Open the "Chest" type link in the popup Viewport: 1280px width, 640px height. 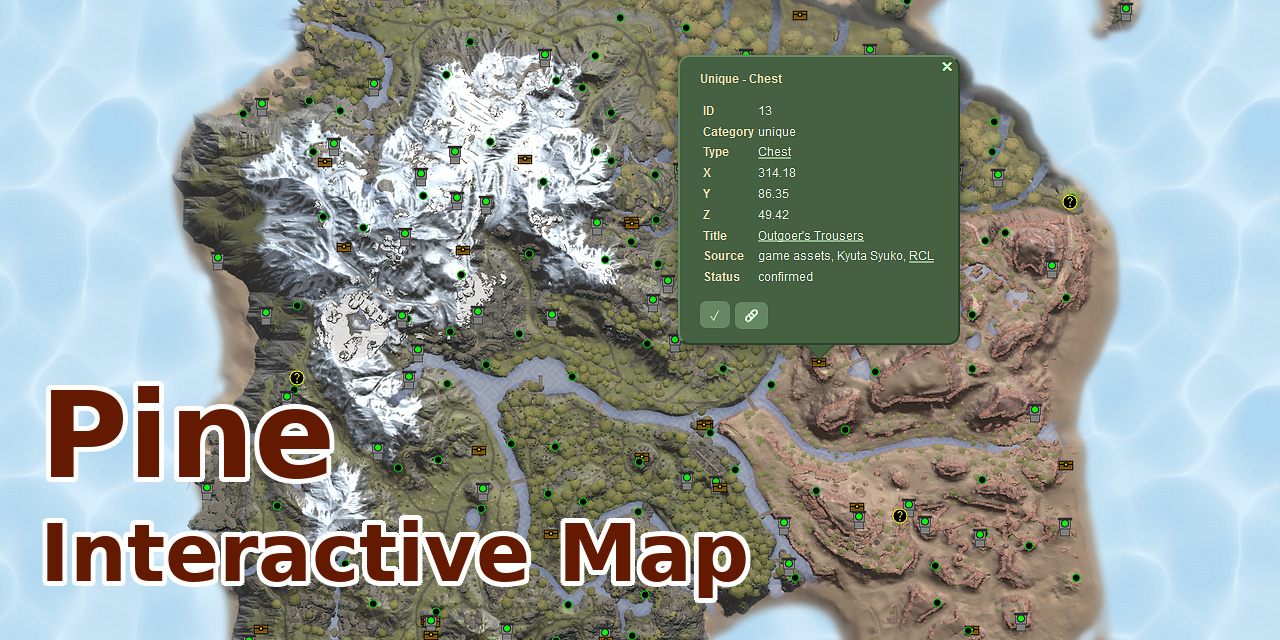[x=774, y=151]
